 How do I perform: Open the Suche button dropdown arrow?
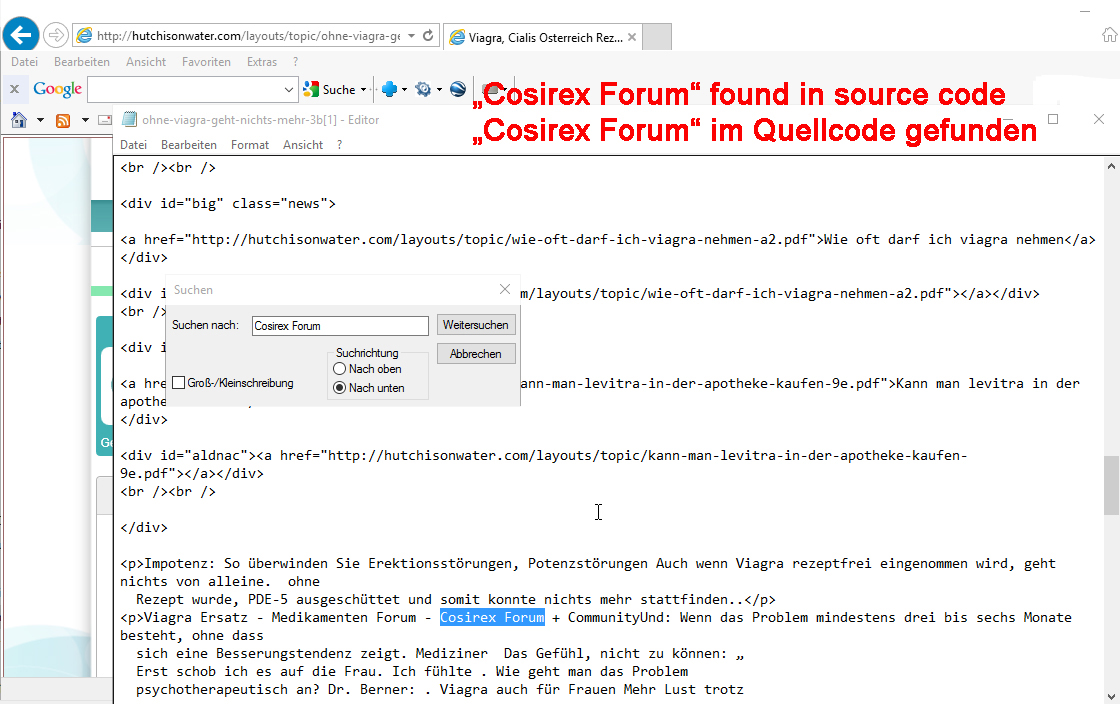click(363, 90)
